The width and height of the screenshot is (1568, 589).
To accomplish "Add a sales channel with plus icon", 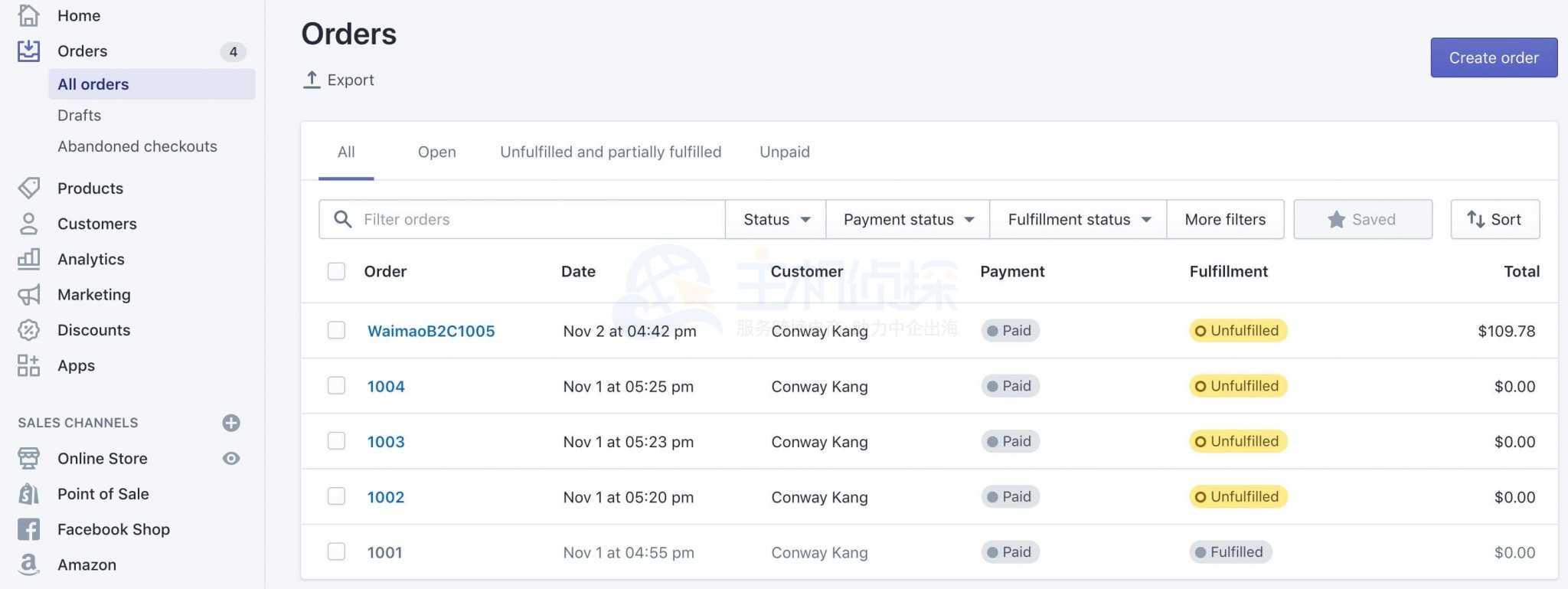I will point(231,423).
